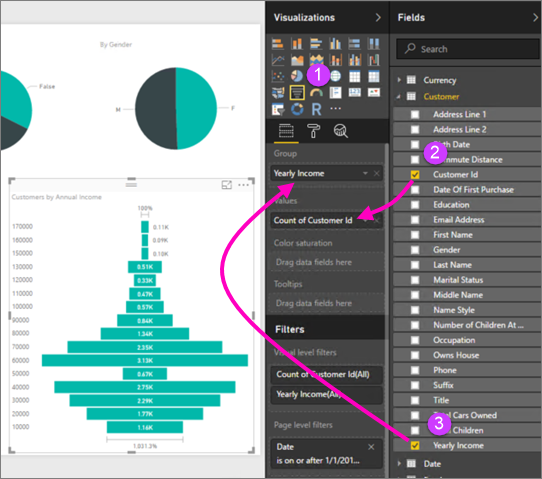Open Yearly Income group field dropdown

click(365, 173)
